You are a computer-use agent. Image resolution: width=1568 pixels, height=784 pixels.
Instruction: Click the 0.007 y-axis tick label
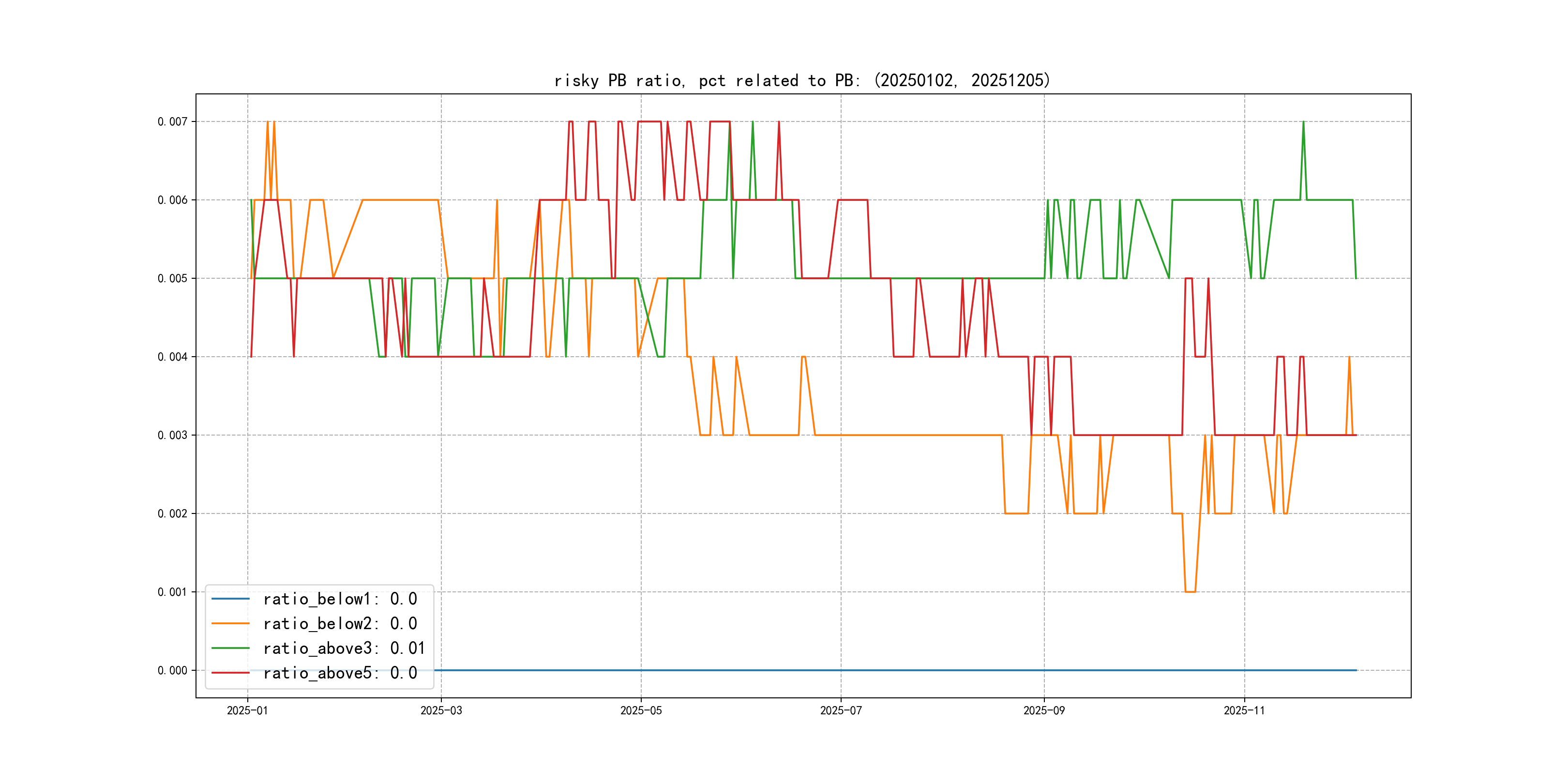(x=172, y=122)
